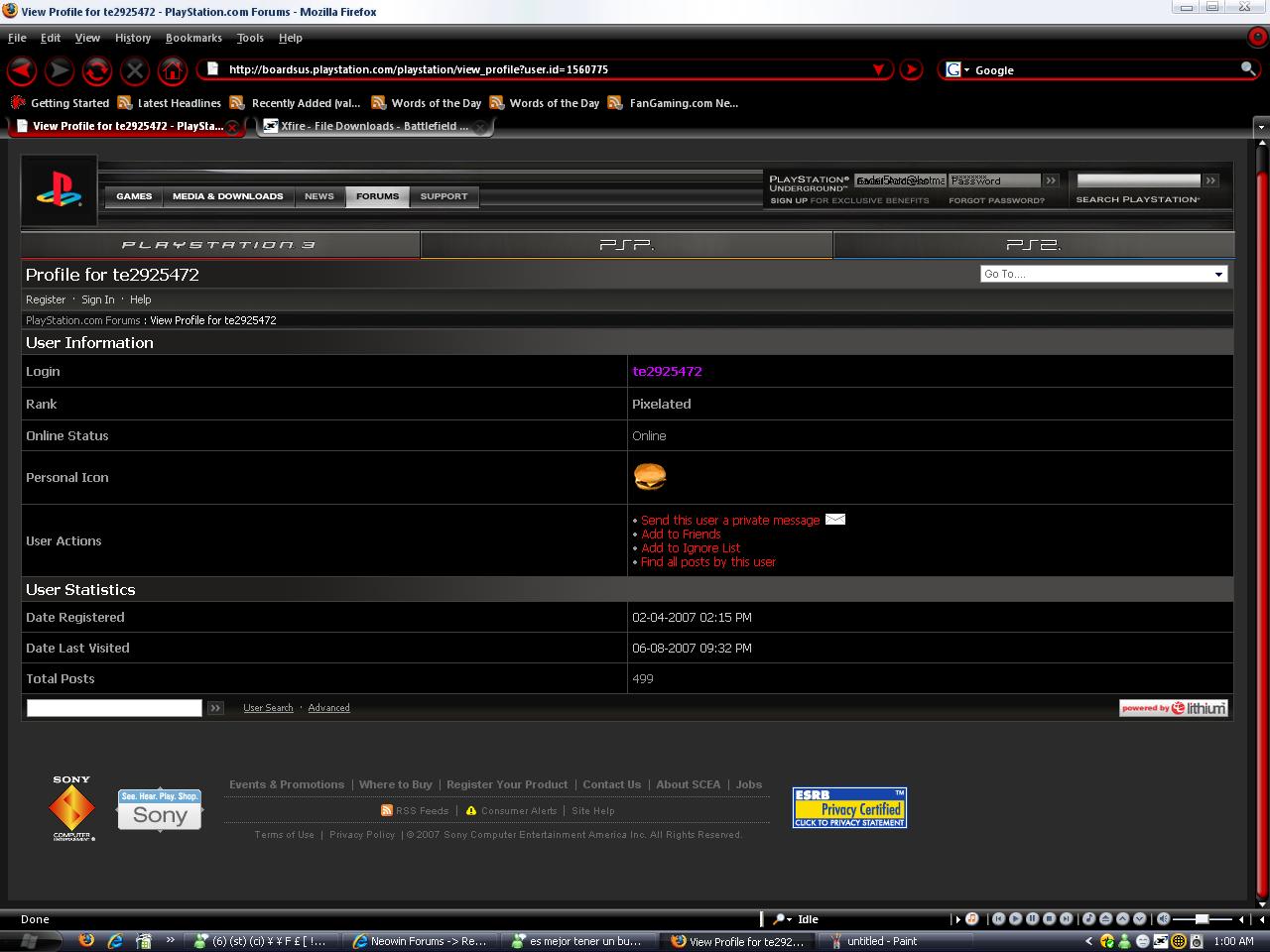Open the tab list dropdown arrow
Screen dimensions: 1270x952
[1261, 127]
